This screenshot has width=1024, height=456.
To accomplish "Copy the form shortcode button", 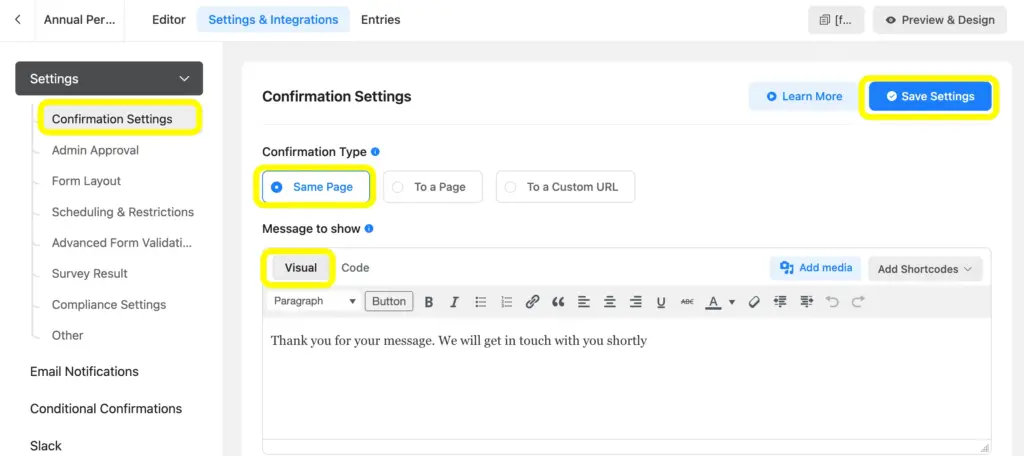I will point(836,20).
